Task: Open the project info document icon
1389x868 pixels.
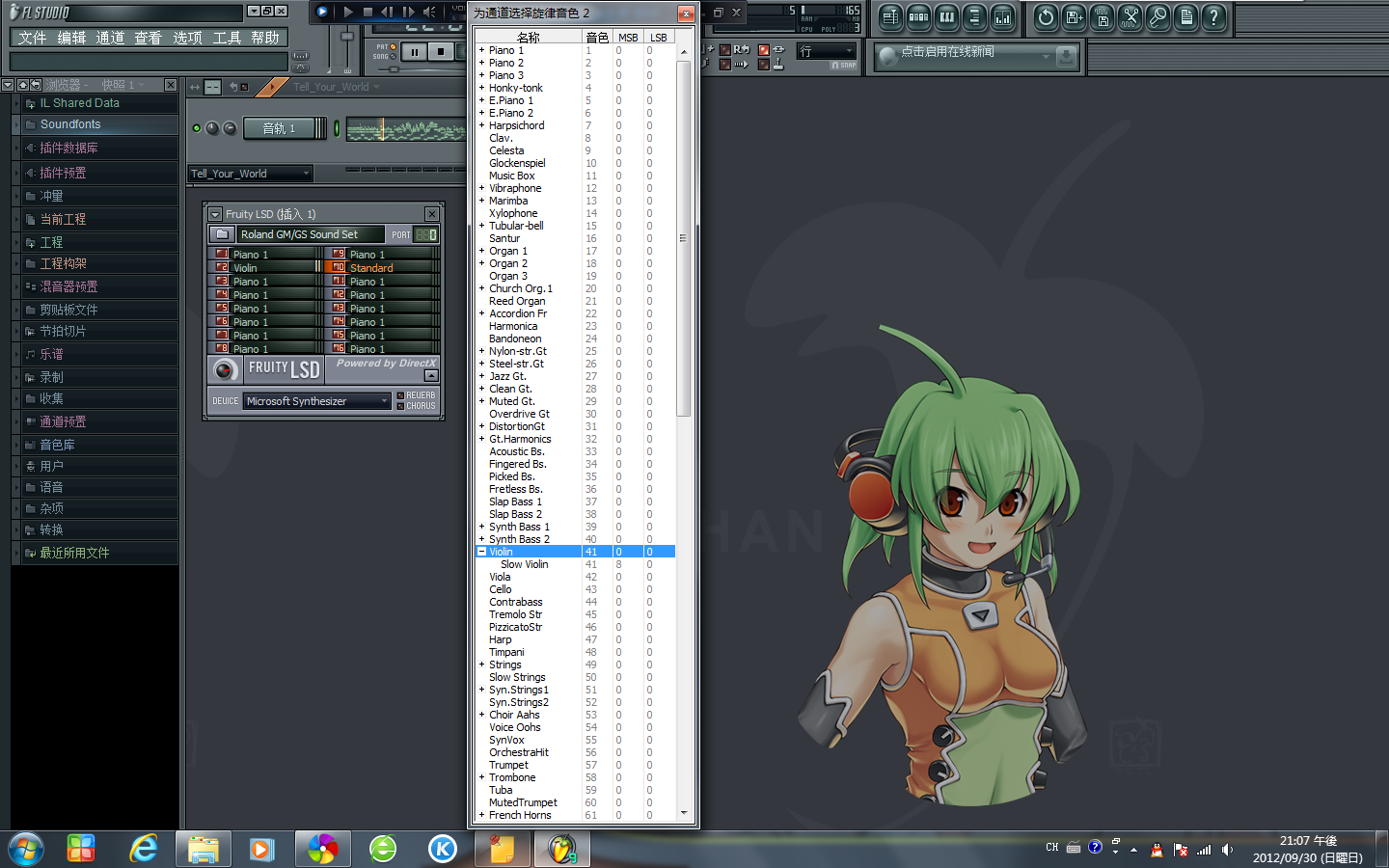Action: click(x=1186, y=17)
